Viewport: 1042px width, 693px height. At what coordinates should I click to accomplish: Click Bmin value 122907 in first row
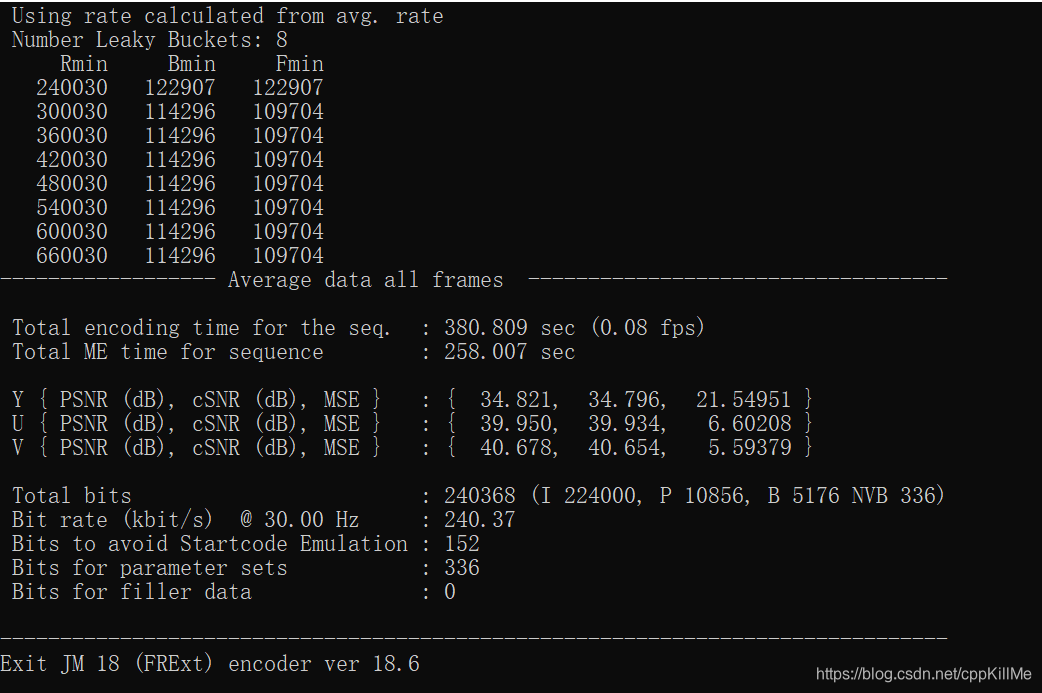pyautogui.click(x=180, y=88)
